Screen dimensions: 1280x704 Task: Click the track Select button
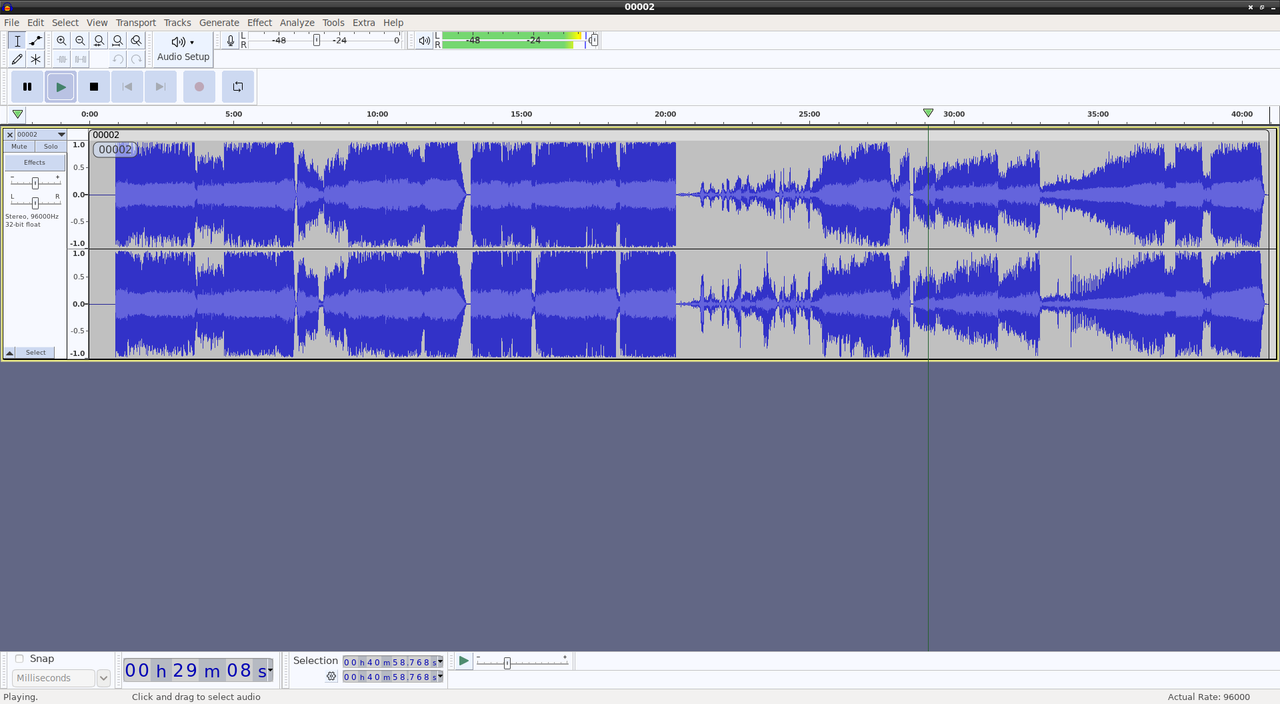click(36, 352)
